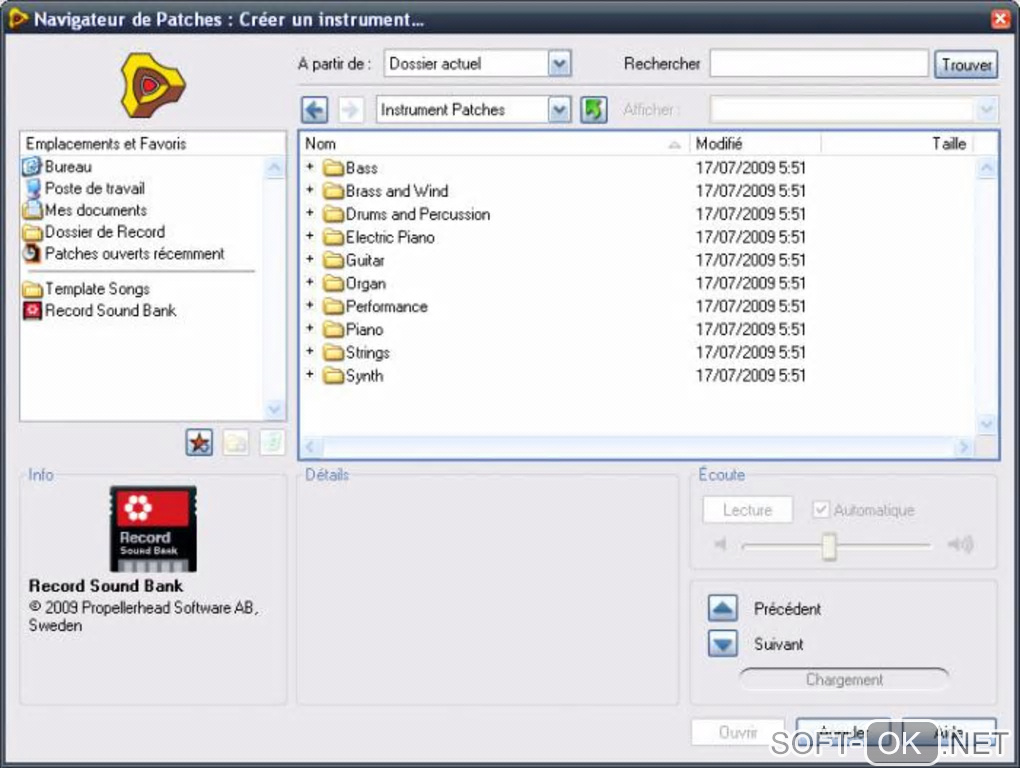This screenshot has height=768, width=1020.
Task: Click favorites list scrollbar up arrow
Action: click(275, 168)
